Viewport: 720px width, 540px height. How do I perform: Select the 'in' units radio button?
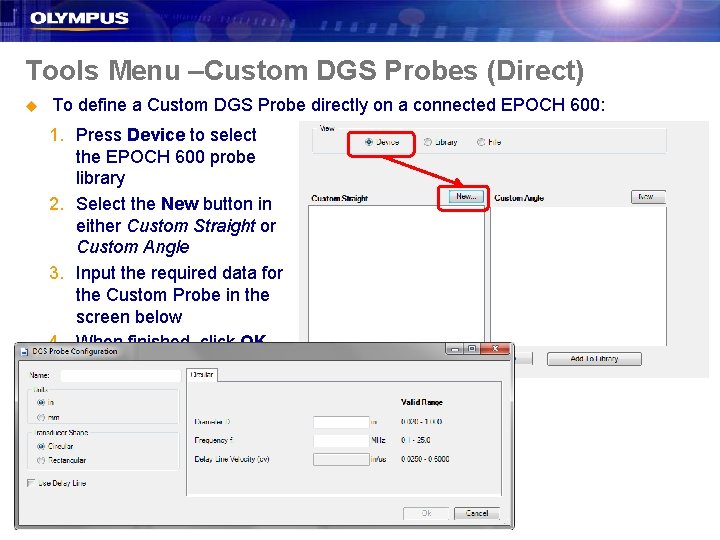(41, 402)
